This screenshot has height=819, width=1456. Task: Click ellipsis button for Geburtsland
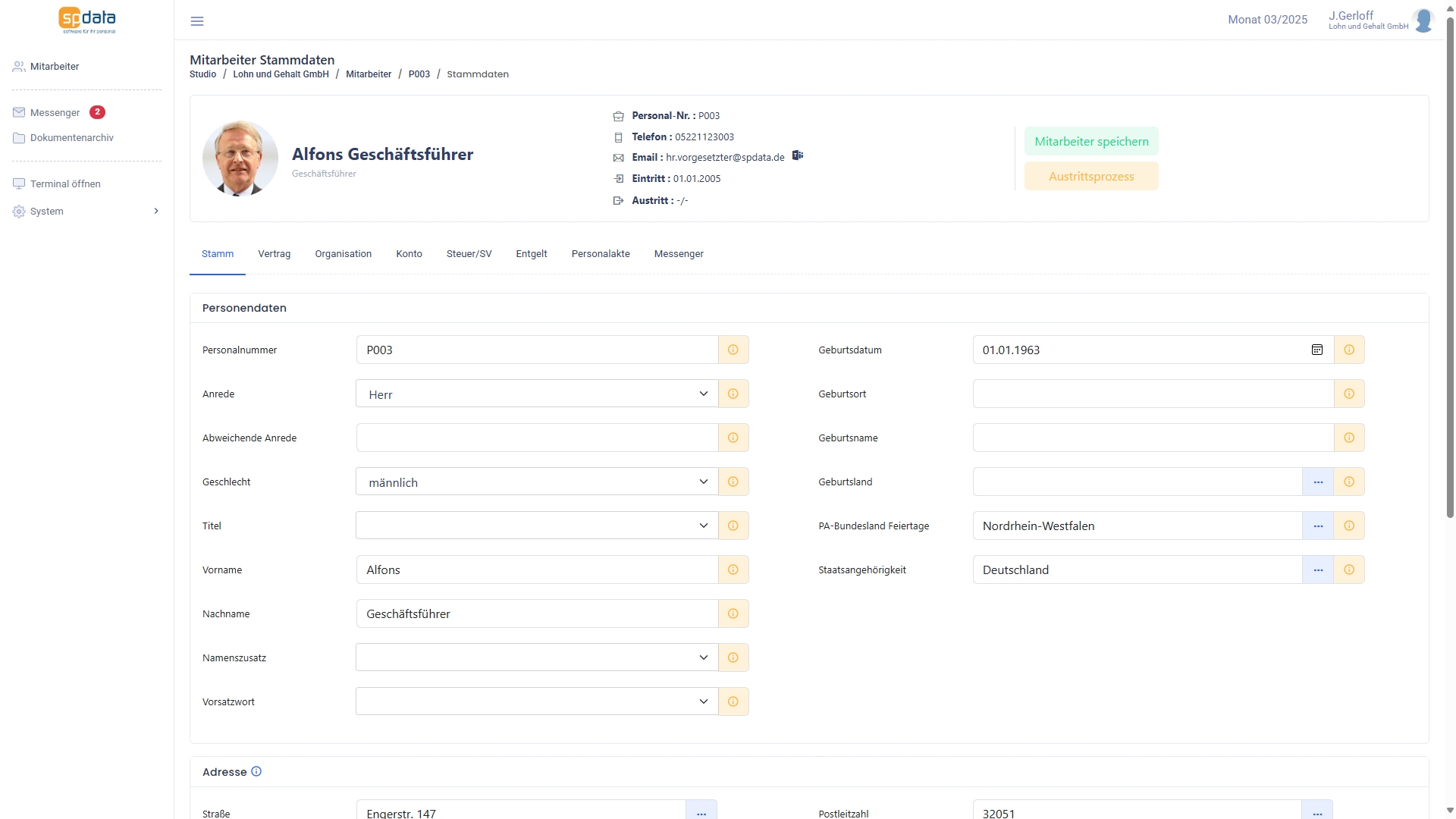tap(1318, 482)
